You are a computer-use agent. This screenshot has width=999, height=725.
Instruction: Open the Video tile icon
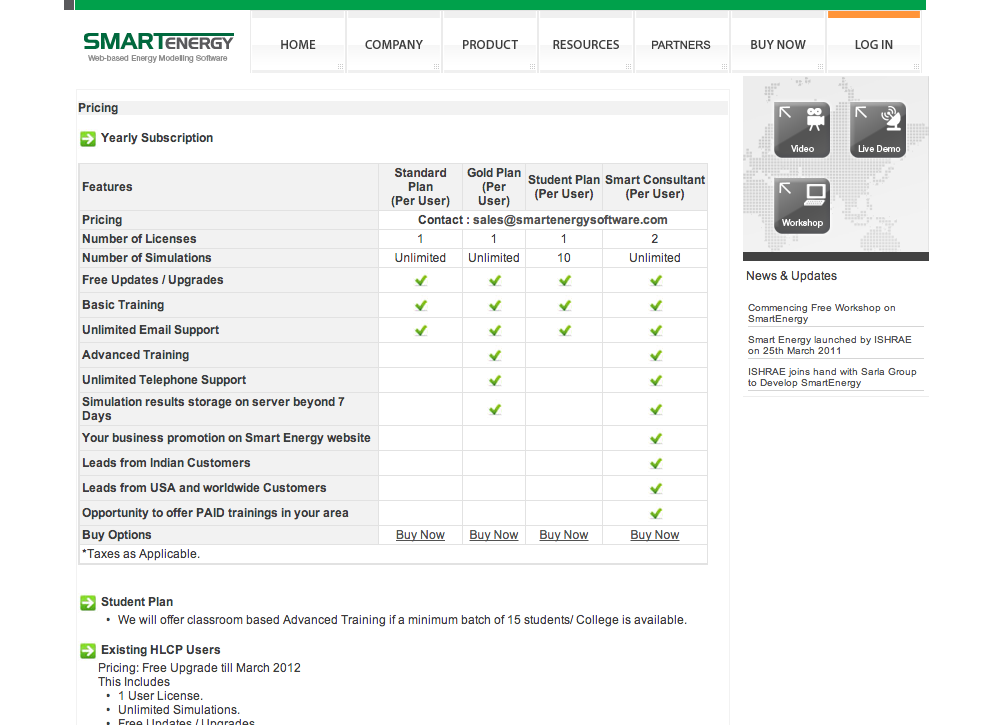802,130
